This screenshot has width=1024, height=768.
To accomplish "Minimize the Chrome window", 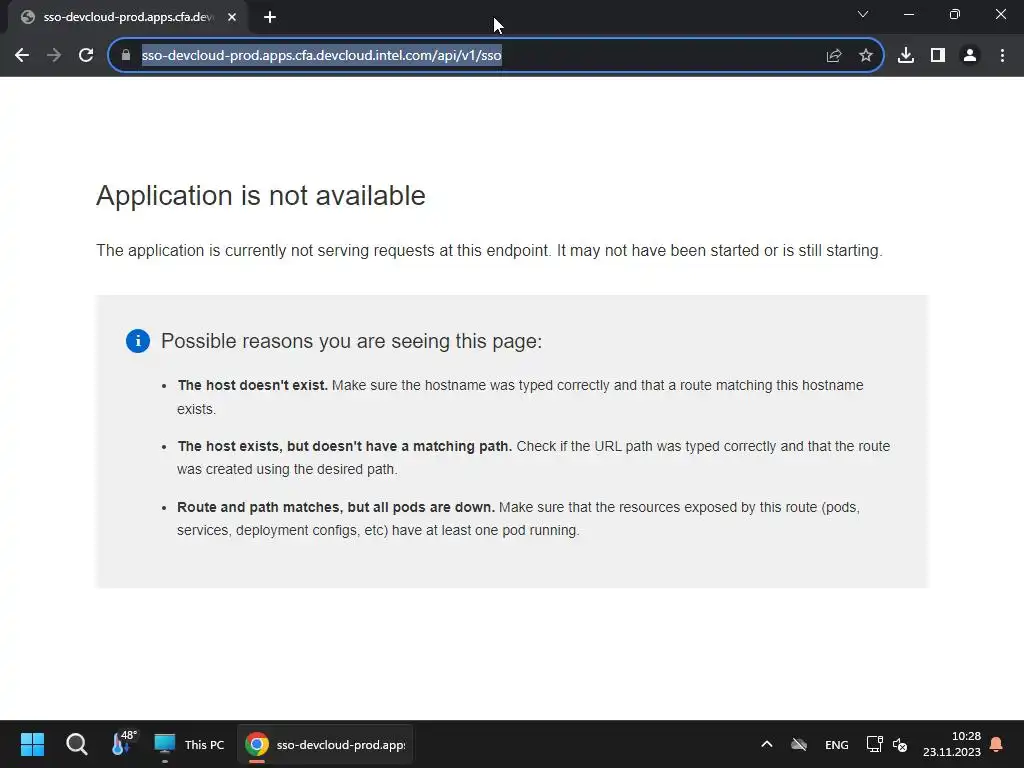I will coord(909,14).
